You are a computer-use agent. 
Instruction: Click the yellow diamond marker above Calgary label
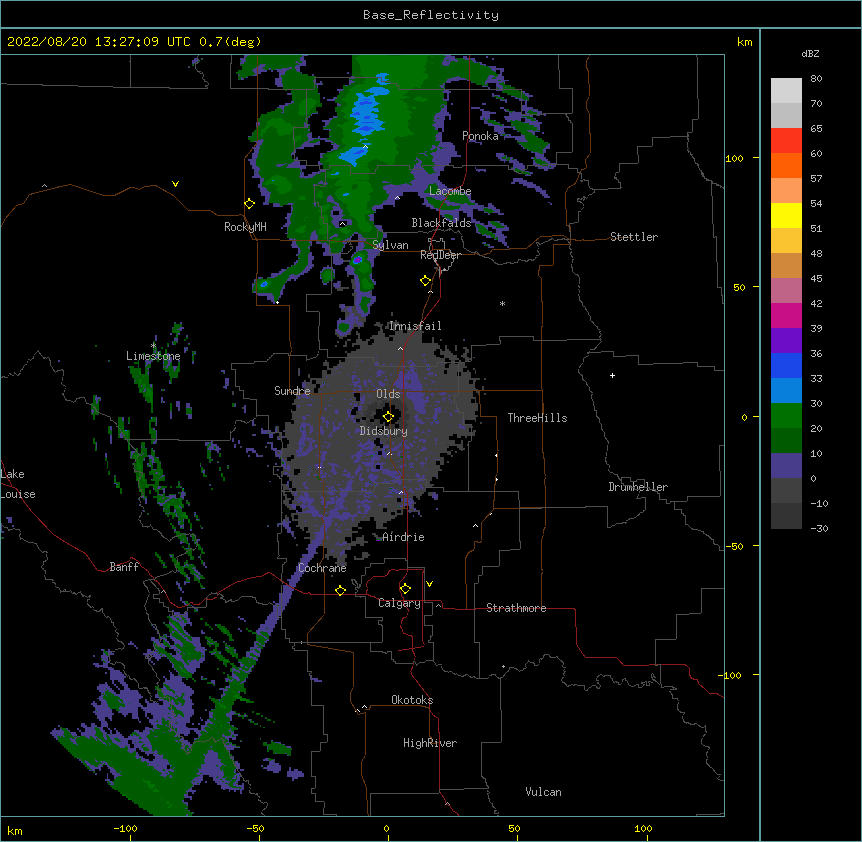coord(405,589)
